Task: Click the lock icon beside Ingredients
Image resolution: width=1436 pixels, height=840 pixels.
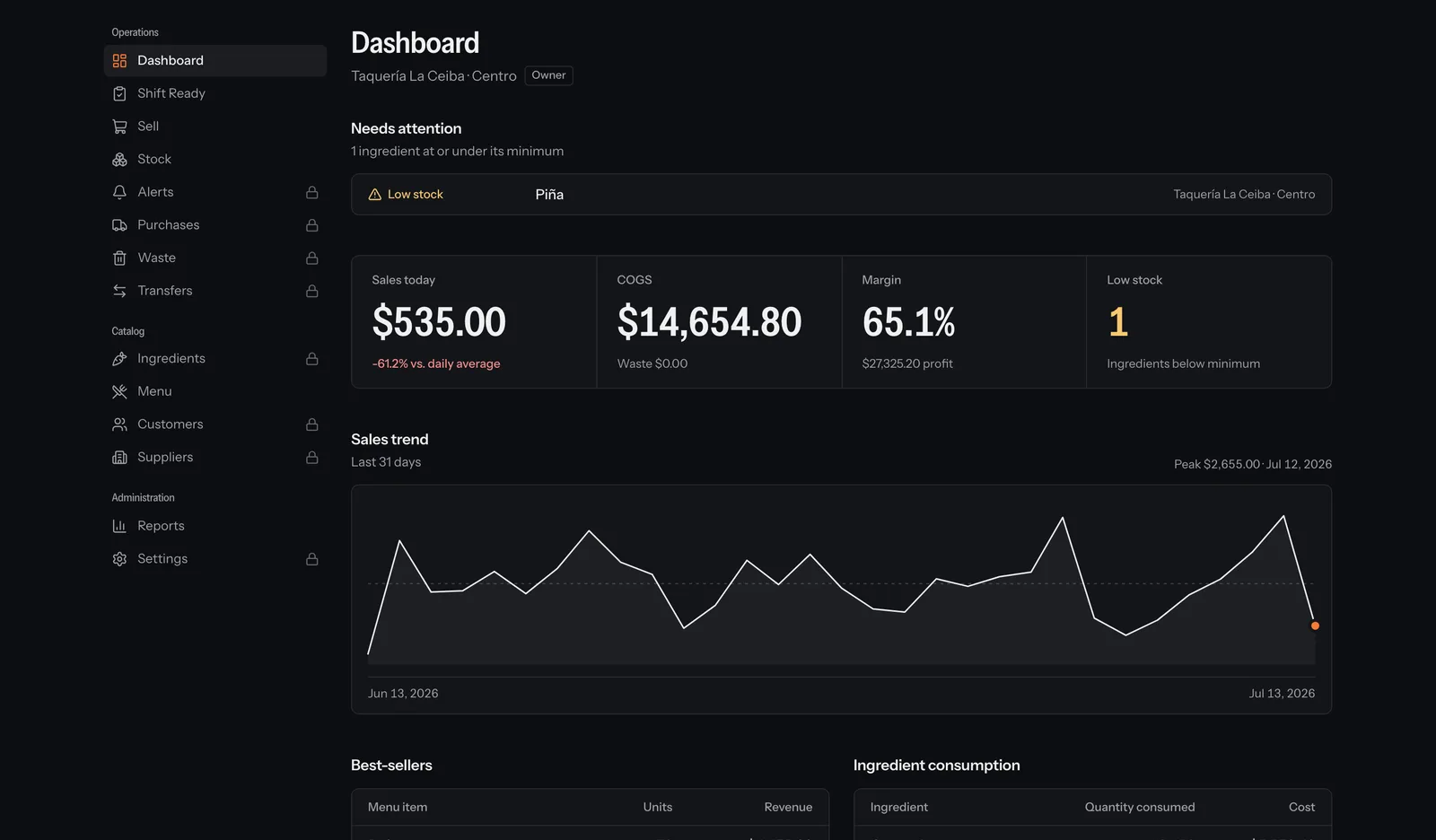Action: (x=312, y=359)
